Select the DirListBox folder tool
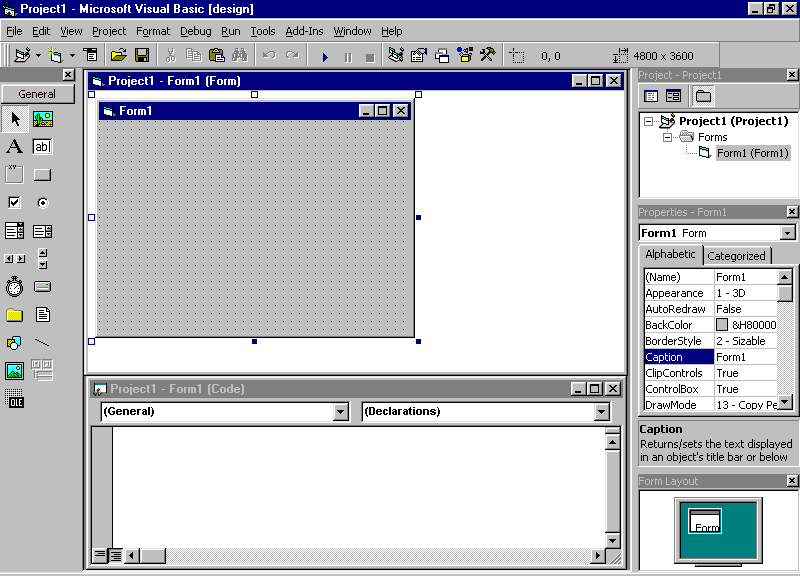Image resolution: width=800 pixels, height=576 pixels. click(x=15, y=315)
